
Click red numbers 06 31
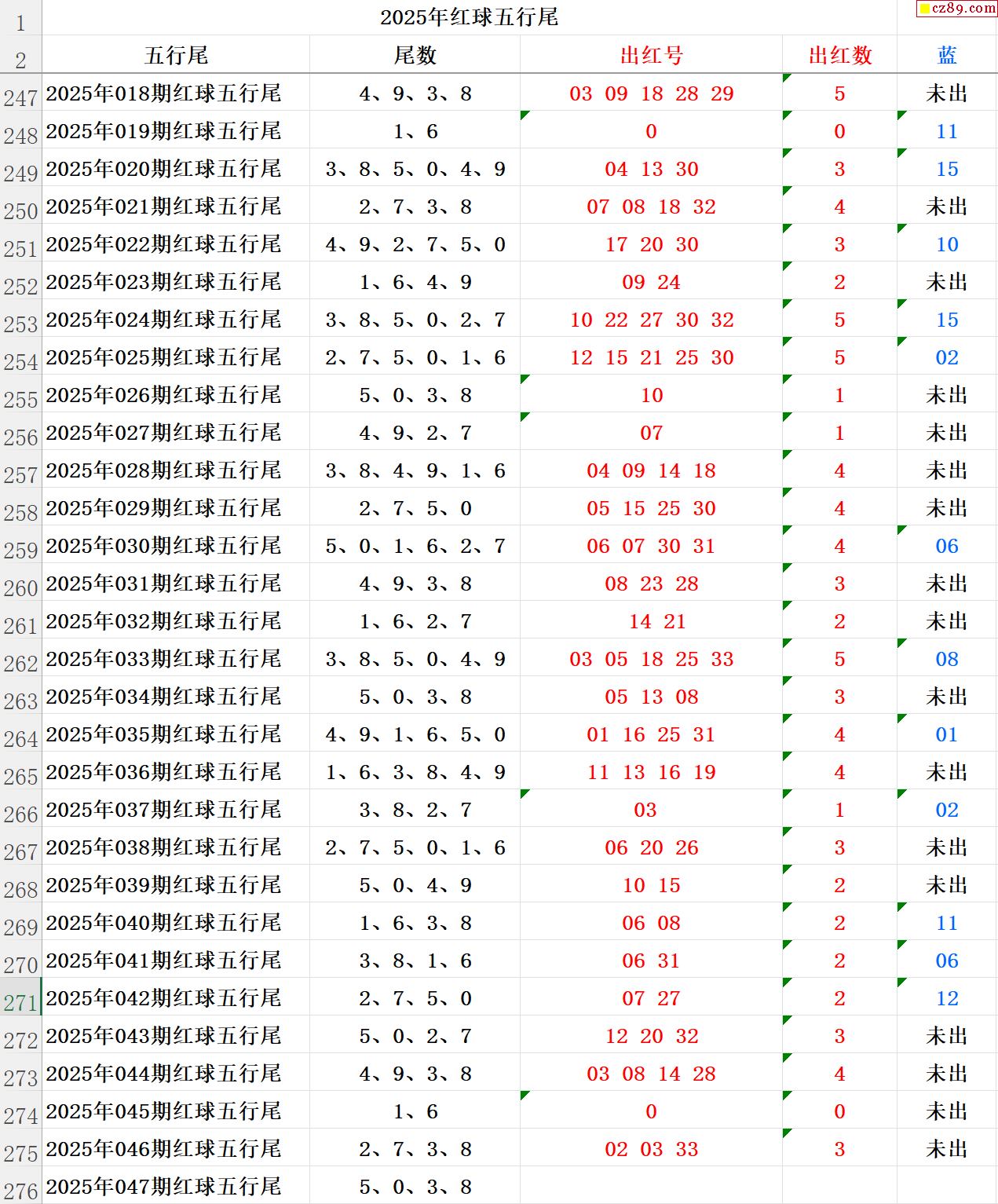click(651, 961)
